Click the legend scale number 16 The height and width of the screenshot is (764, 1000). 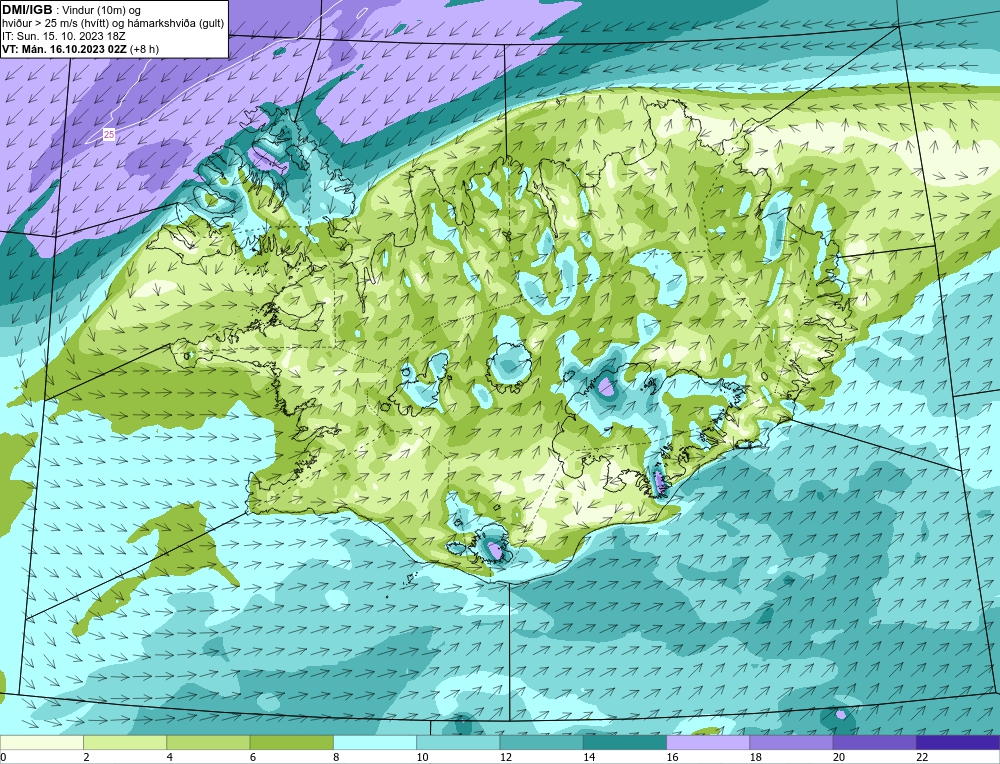tap(672, 757)
